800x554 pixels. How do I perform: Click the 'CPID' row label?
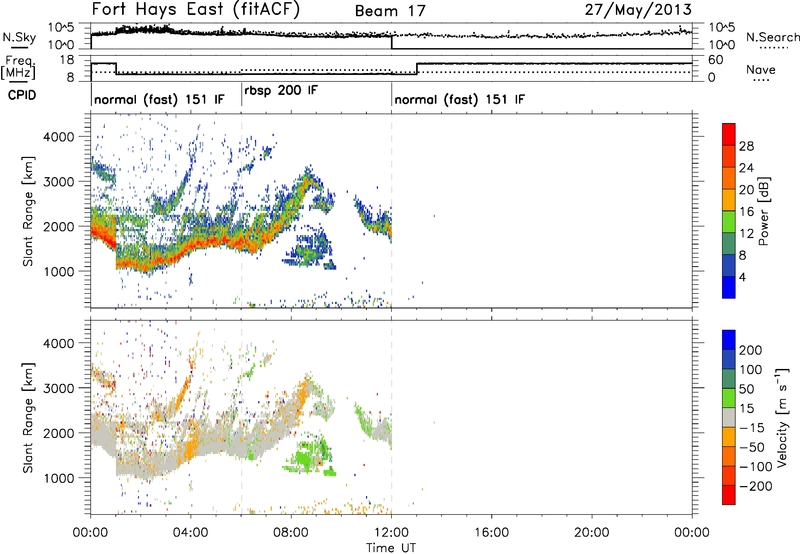point(22,95)
